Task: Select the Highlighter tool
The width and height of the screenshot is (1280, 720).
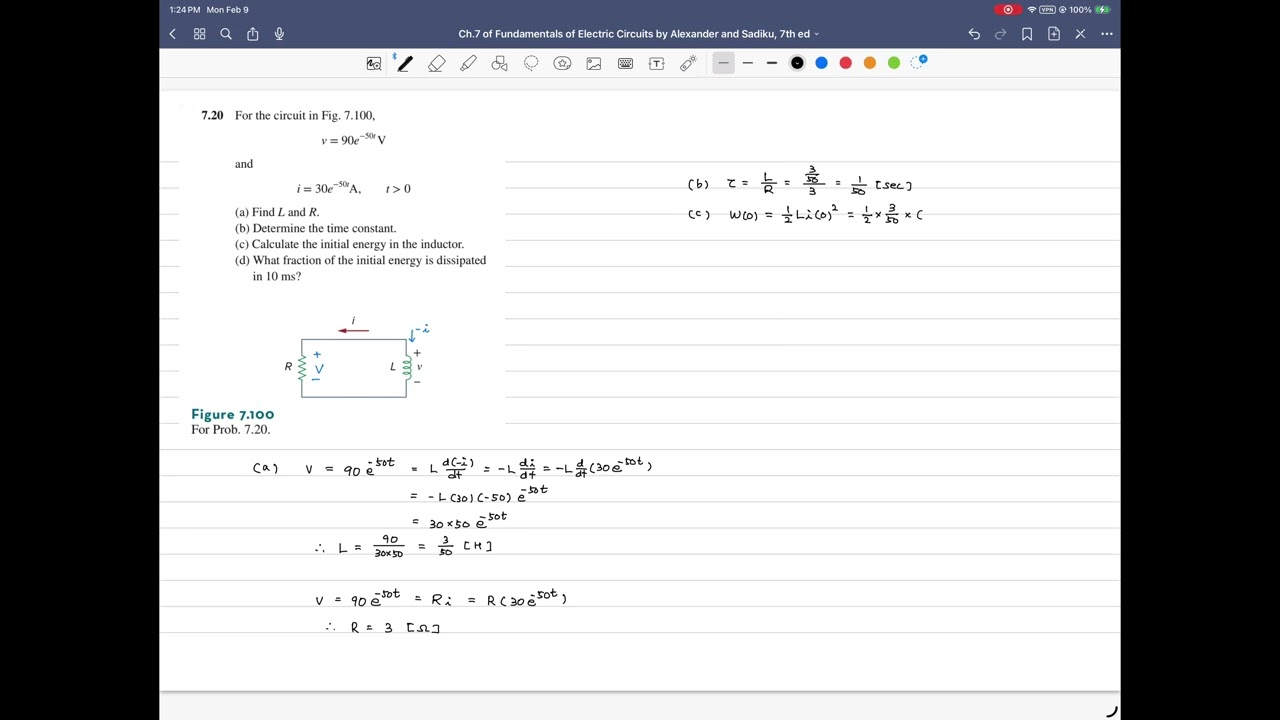Action: (468, 63)
